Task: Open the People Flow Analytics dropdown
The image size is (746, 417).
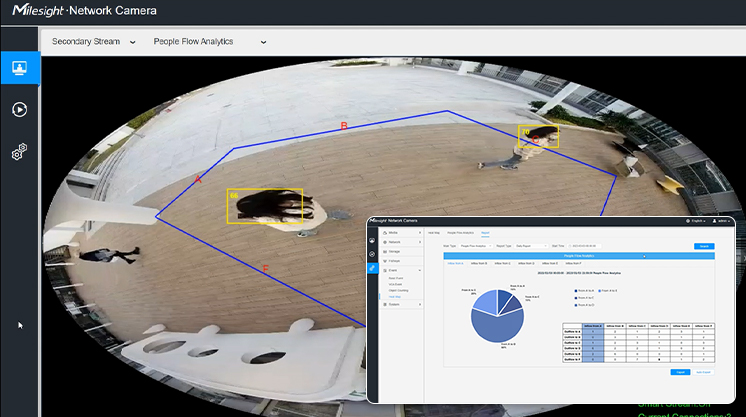Action: (x=210, y=42)
